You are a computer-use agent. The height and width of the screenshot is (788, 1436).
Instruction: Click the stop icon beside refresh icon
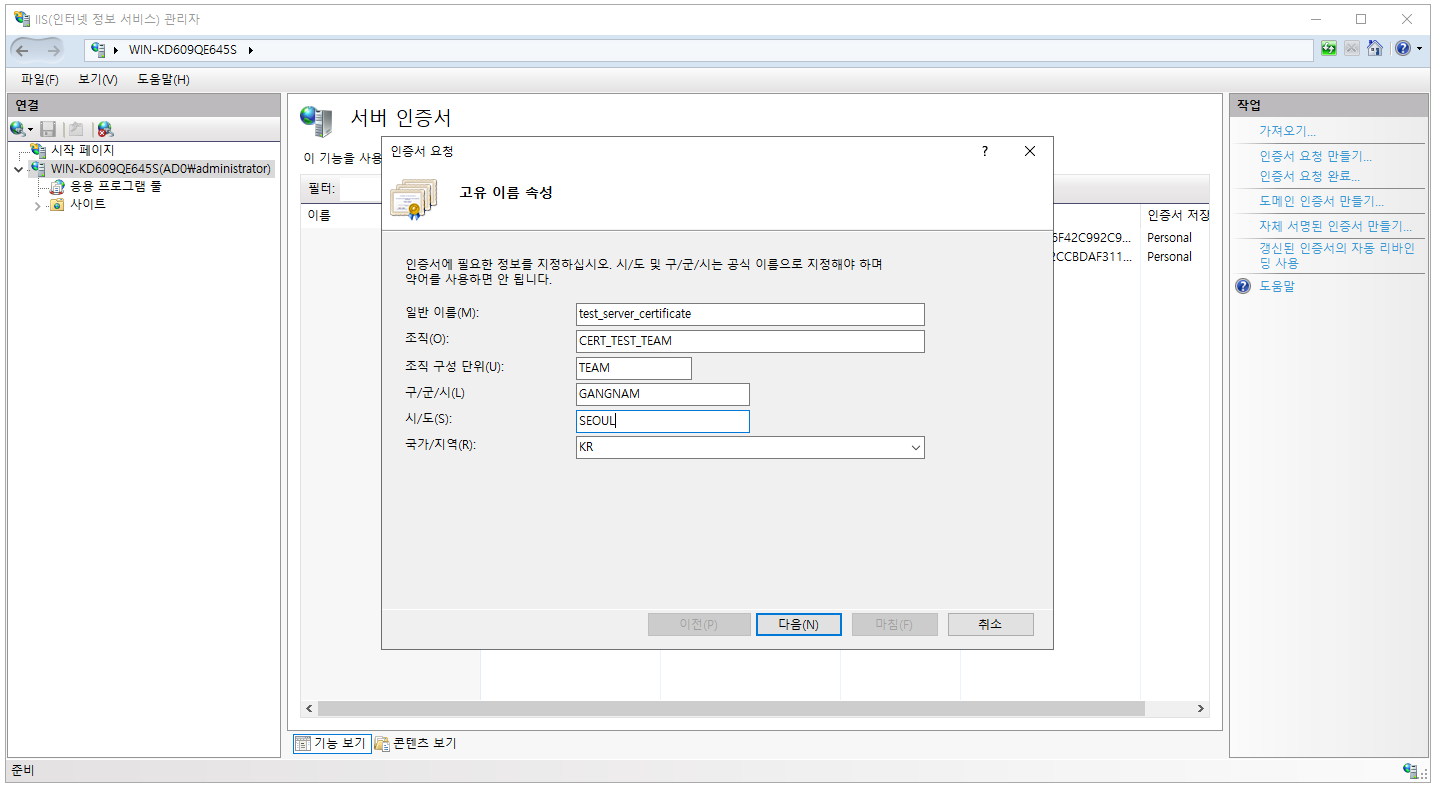click(x=1352, y=48)
